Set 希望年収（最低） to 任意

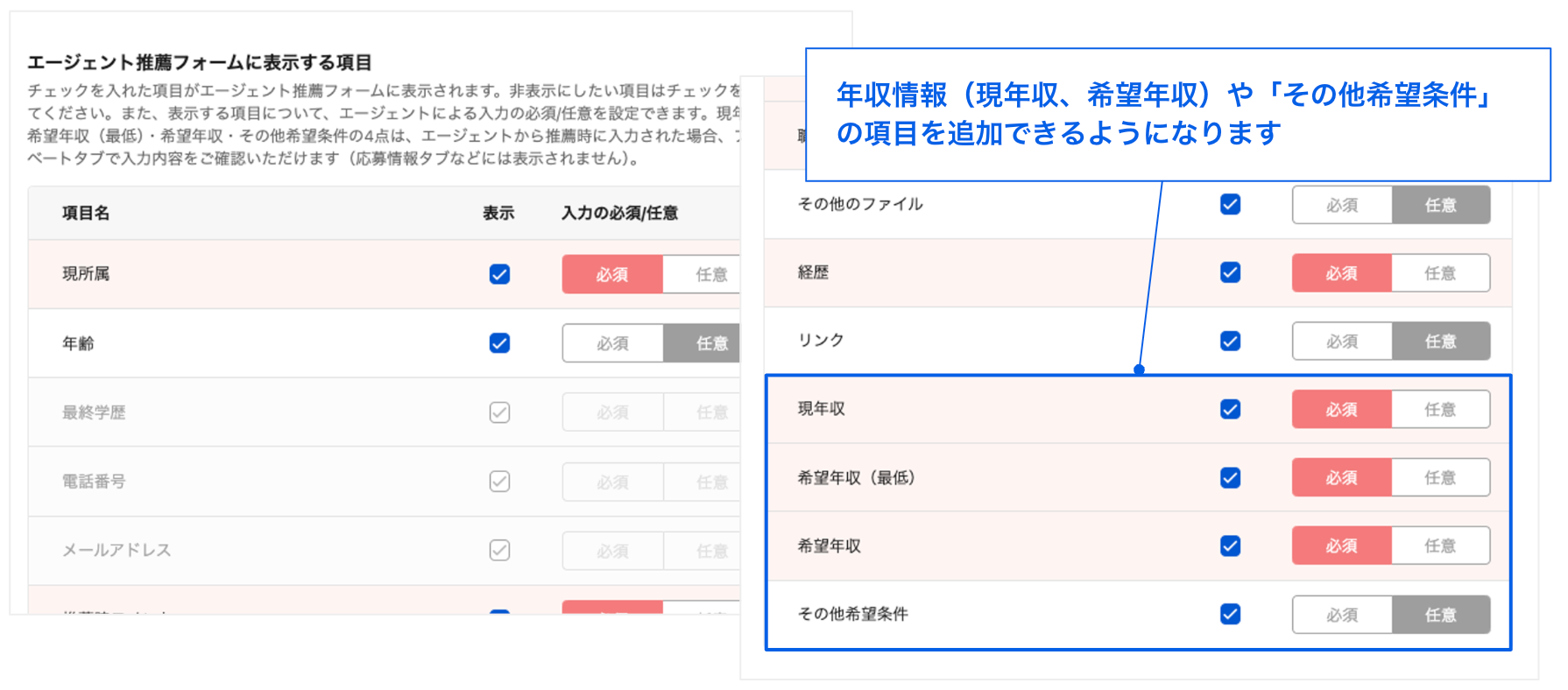click(1440, 477)
